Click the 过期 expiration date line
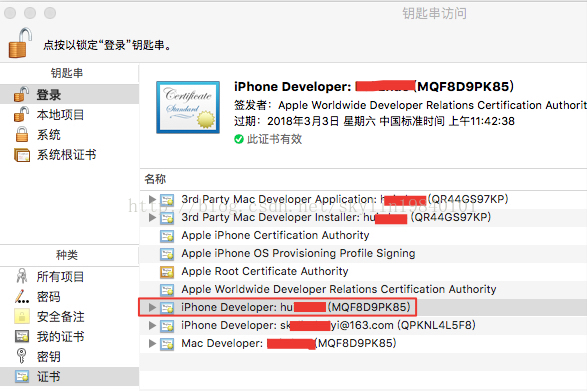The image size is (587, 391). pyautogui.click(x=374, y=121)
